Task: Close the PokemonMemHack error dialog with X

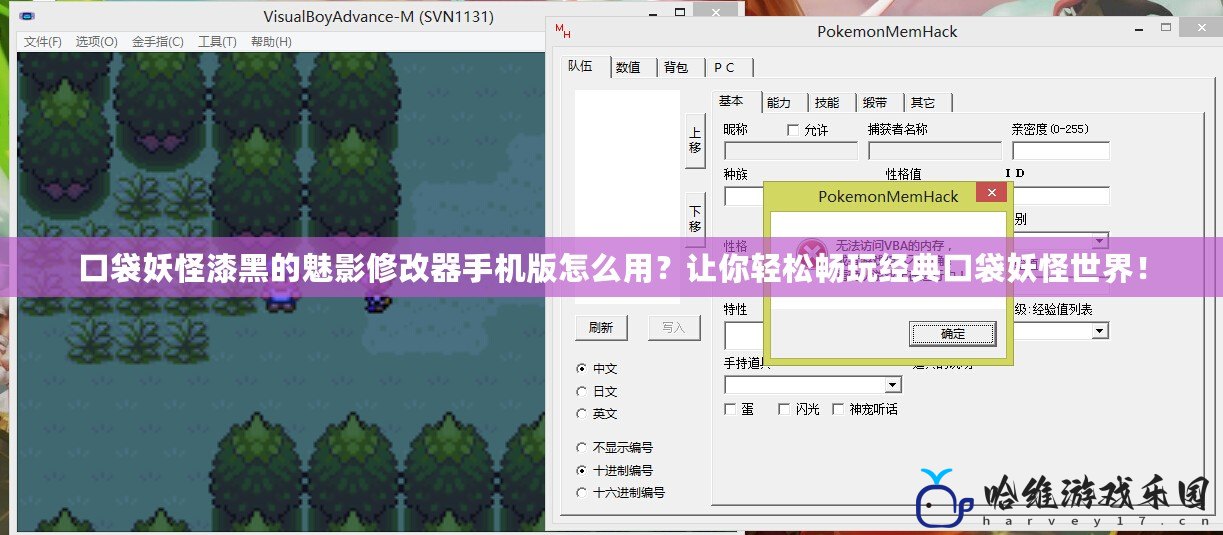Action: 991,192
